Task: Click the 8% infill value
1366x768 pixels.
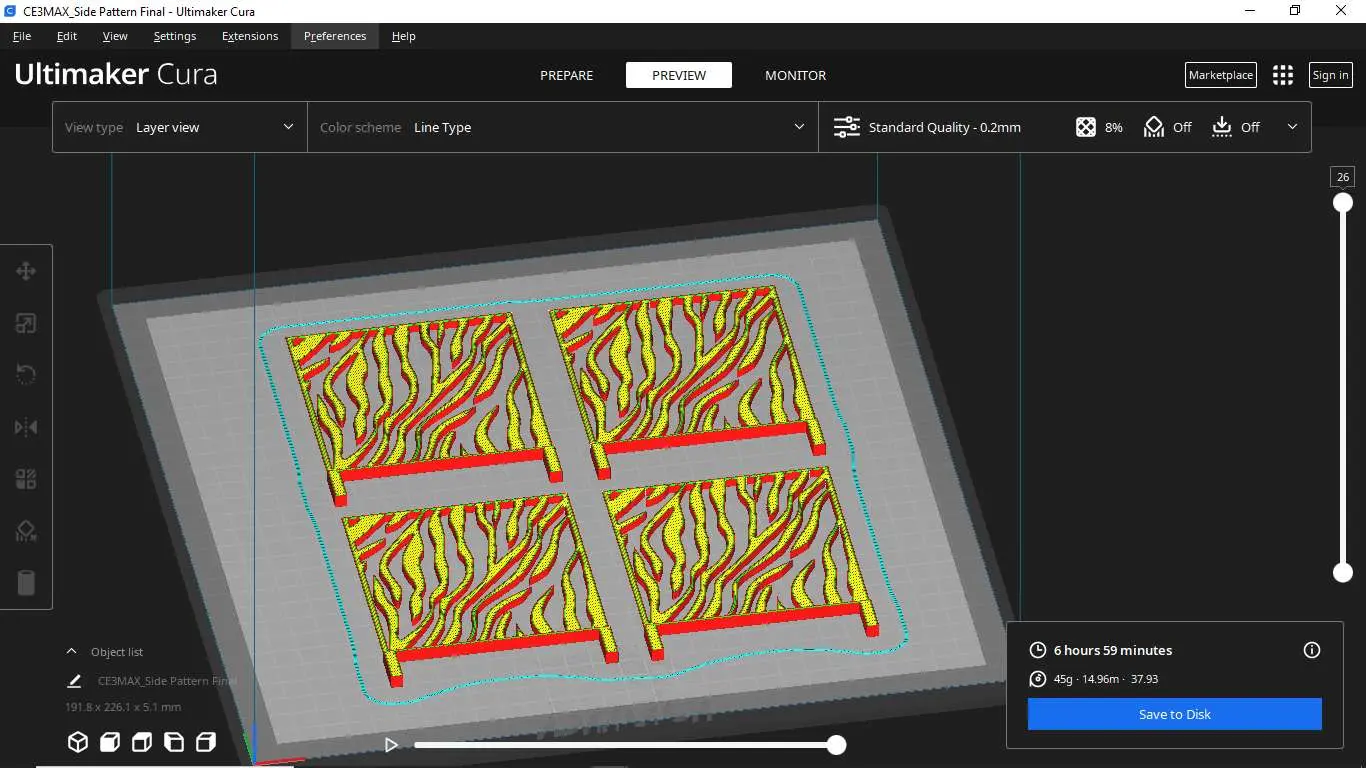Action: [x=1114, y=127]
